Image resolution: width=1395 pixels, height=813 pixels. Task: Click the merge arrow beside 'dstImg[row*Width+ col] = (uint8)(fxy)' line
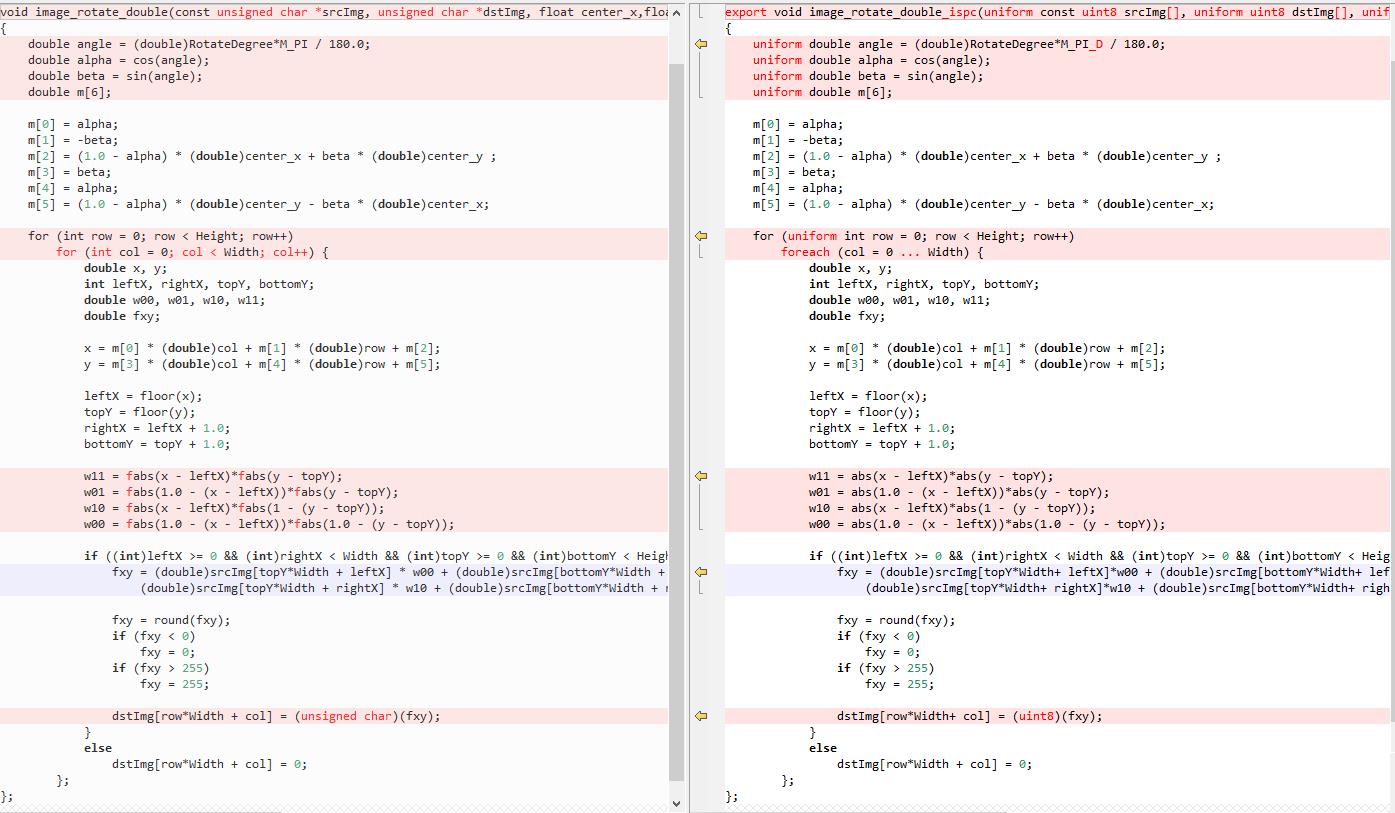(701, 716)
